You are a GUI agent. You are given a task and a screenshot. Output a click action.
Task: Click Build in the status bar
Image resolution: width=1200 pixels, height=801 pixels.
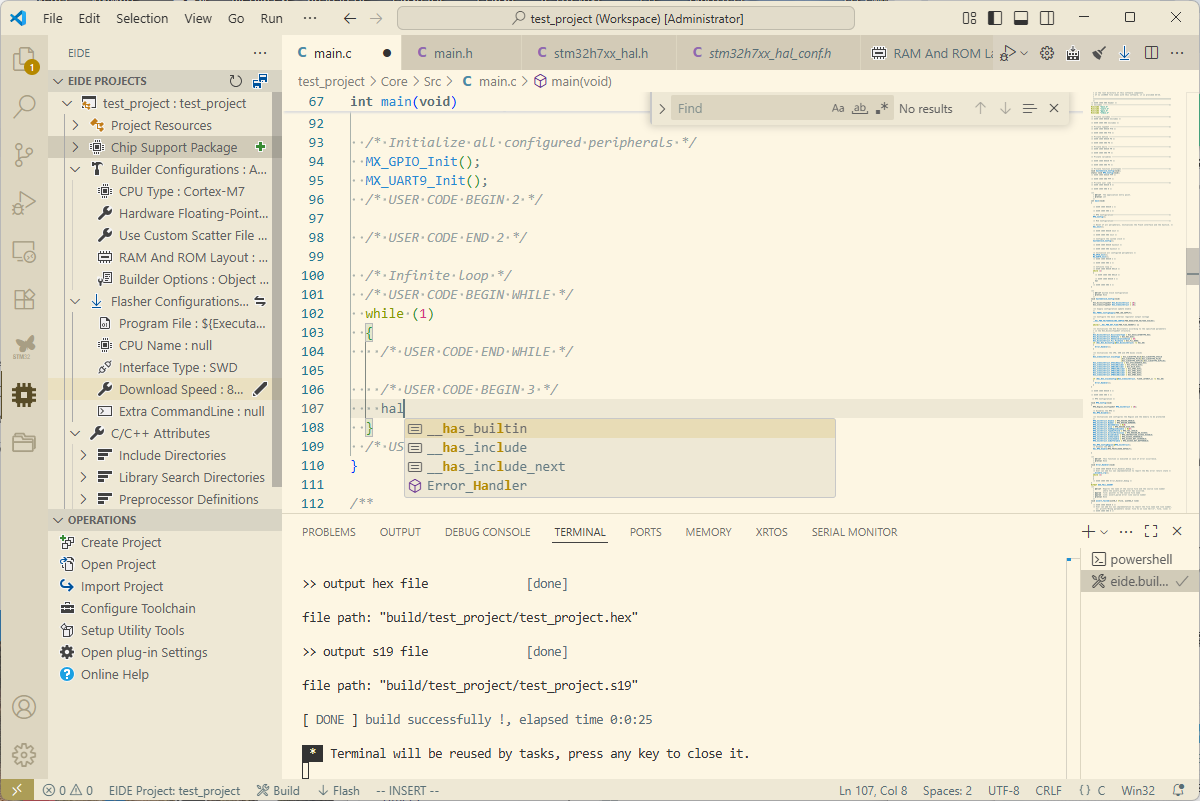tap(278, 790)
